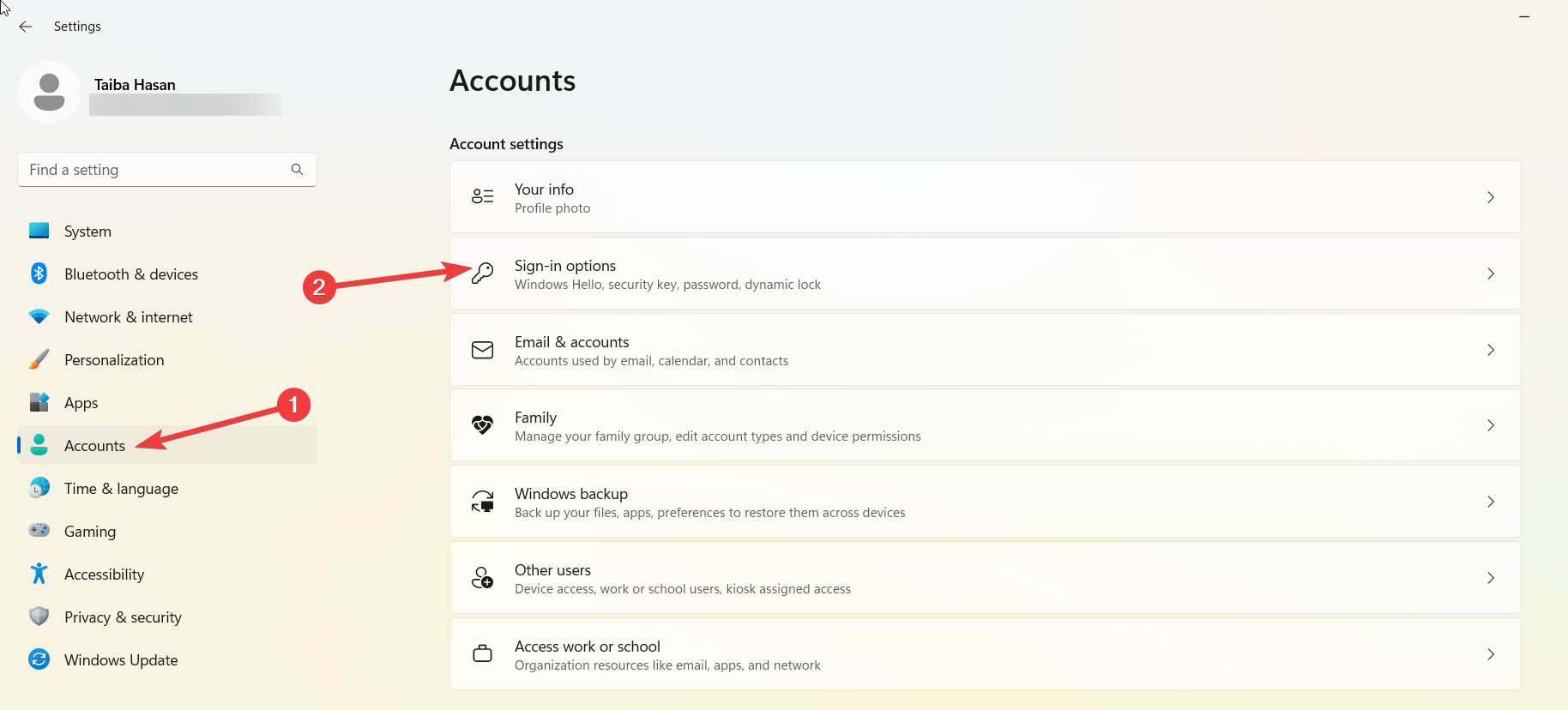Open Time & language in sidebar
1568x710 pixels.
pos(121,489)
